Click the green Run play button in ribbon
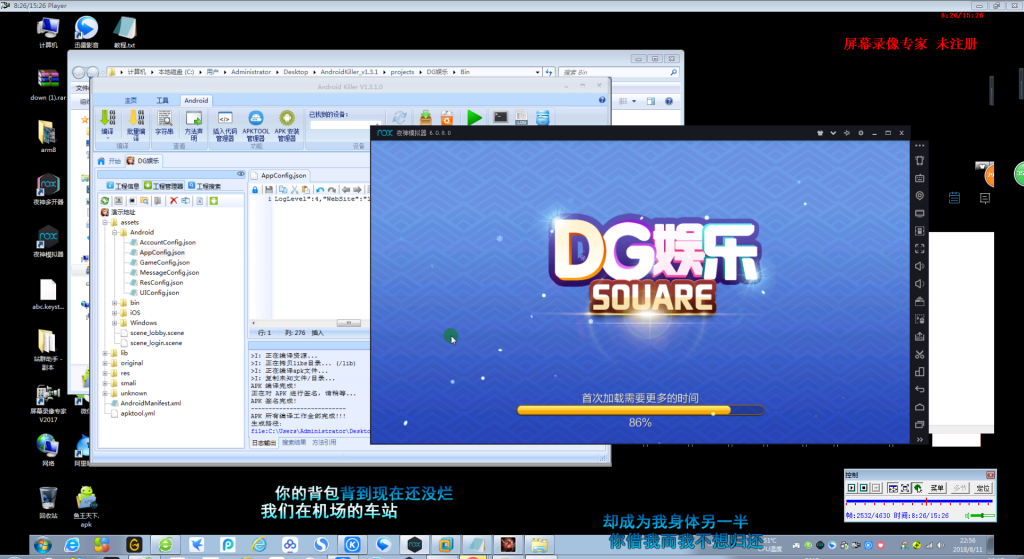1024x559 pixels. 475,118
